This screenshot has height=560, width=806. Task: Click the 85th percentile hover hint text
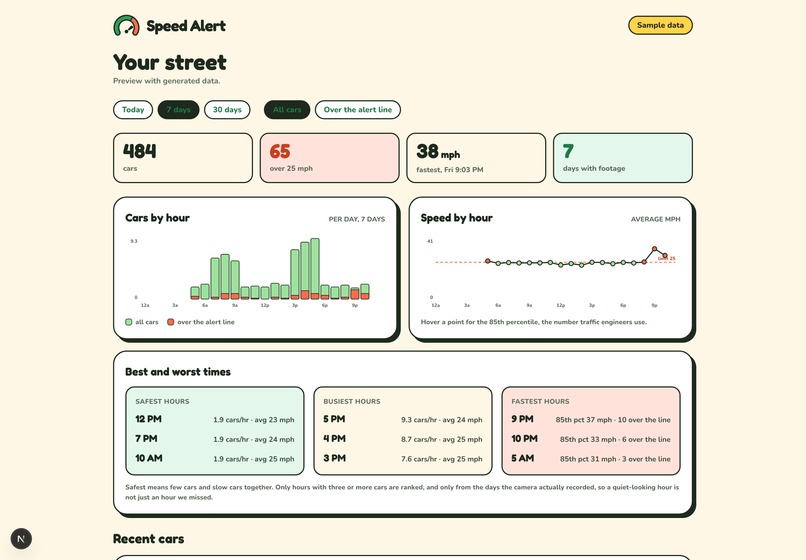pyautogui.click(x=534, y=322)
